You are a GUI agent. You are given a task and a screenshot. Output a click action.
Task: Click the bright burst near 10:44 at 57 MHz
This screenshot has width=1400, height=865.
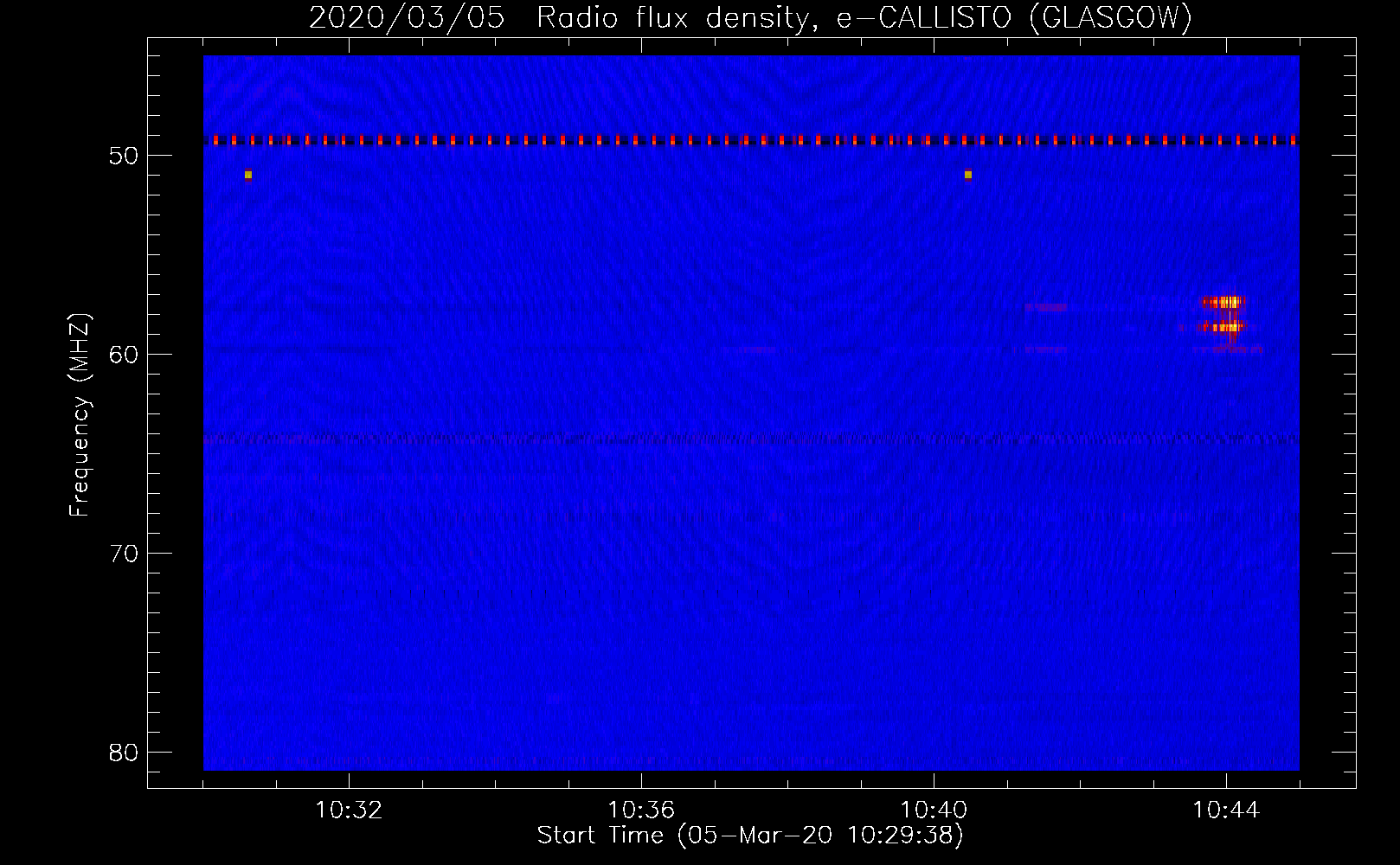click(1223, 302)
